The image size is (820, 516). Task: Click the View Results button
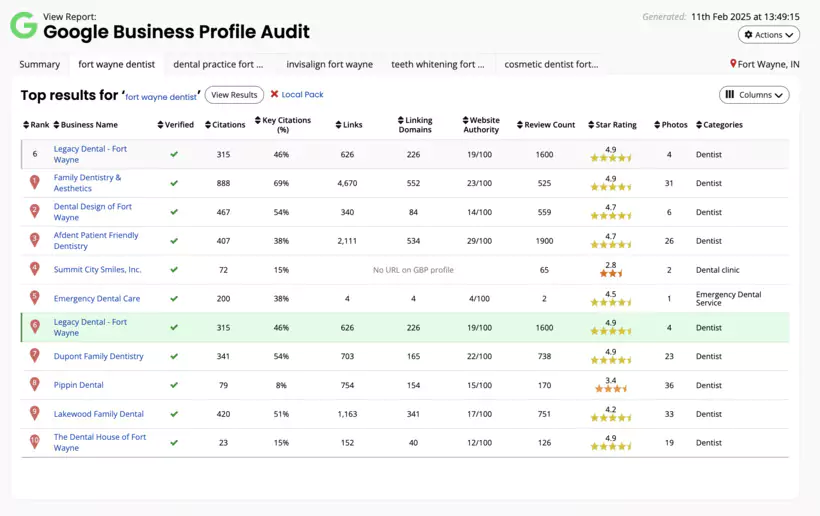(234, 95)
